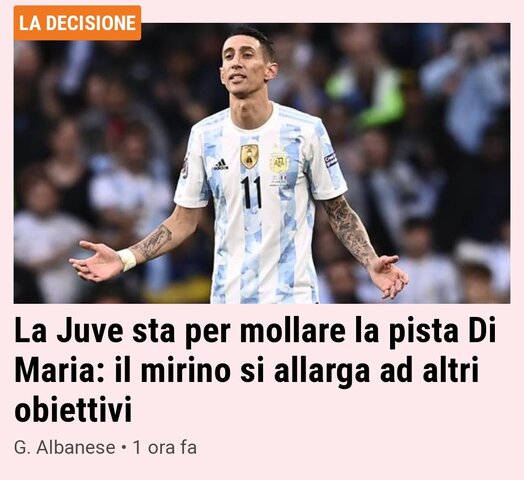The height and width of the screenshot is (480, 524).
Task: Click the white wristband on the player's hand
Action: pyautogui.click(x=127, y=260)
